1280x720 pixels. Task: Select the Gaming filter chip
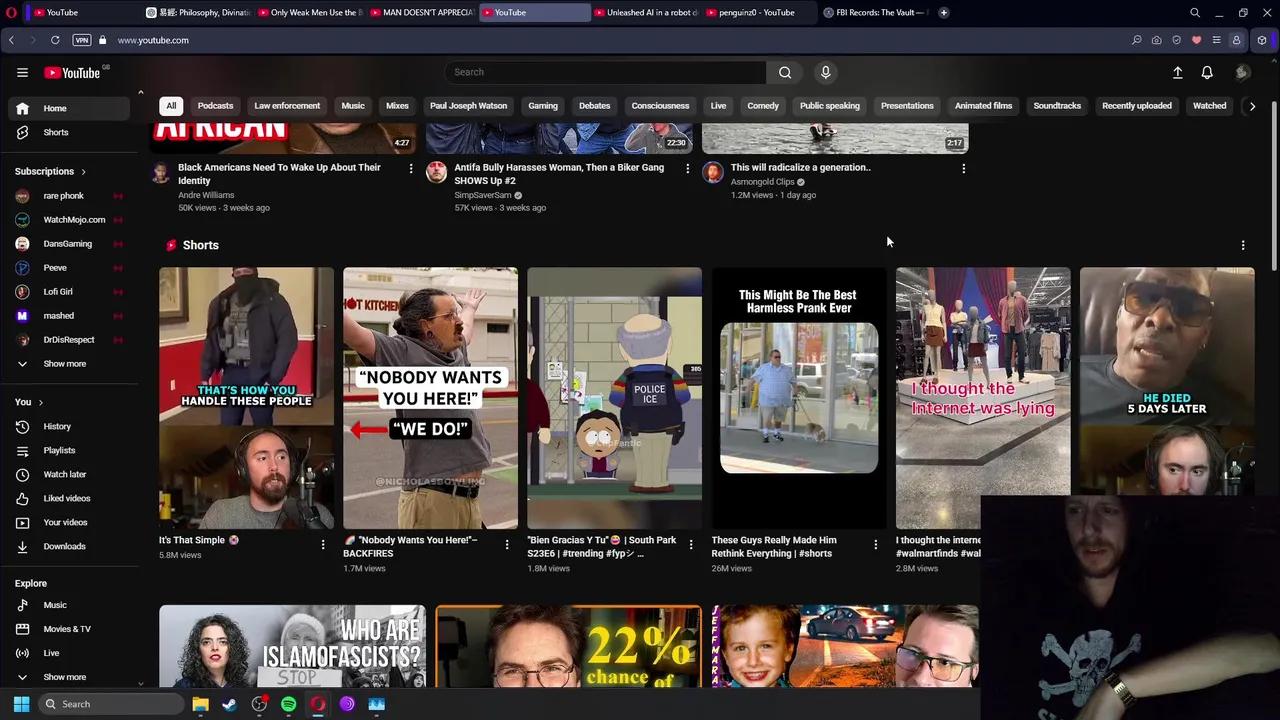point(543,106)
